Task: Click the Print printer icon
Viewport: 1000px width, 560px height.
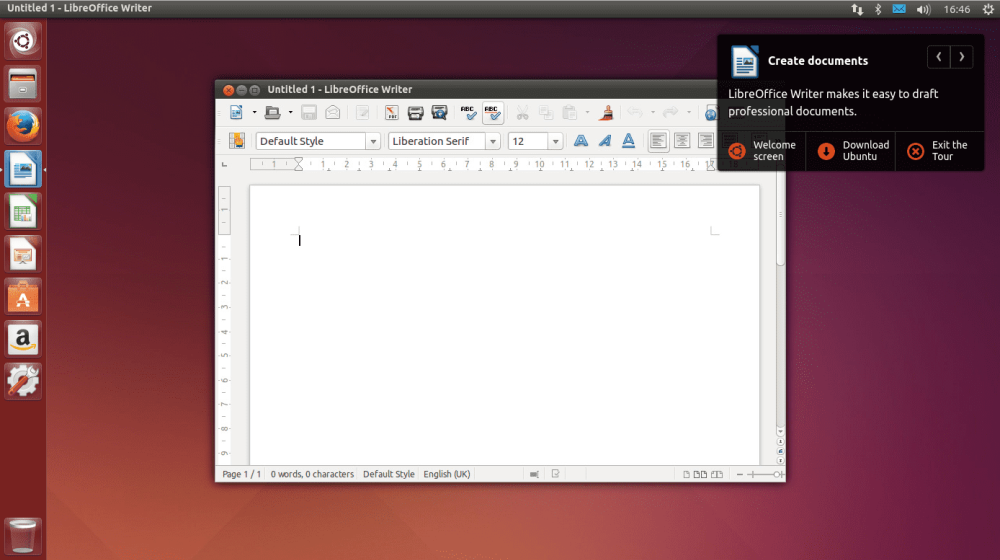Action: coord(415,113)
